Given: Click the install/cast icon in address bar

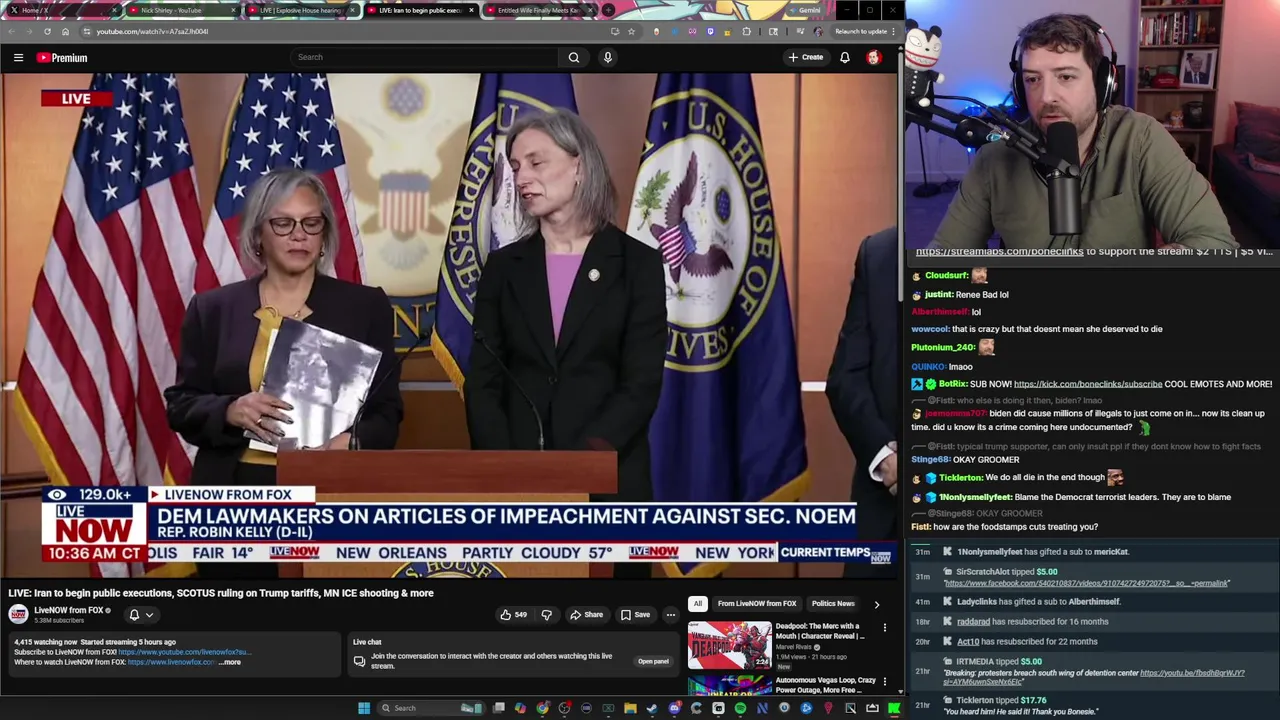Looking at the screenshot, I should [x=614, y=31].
